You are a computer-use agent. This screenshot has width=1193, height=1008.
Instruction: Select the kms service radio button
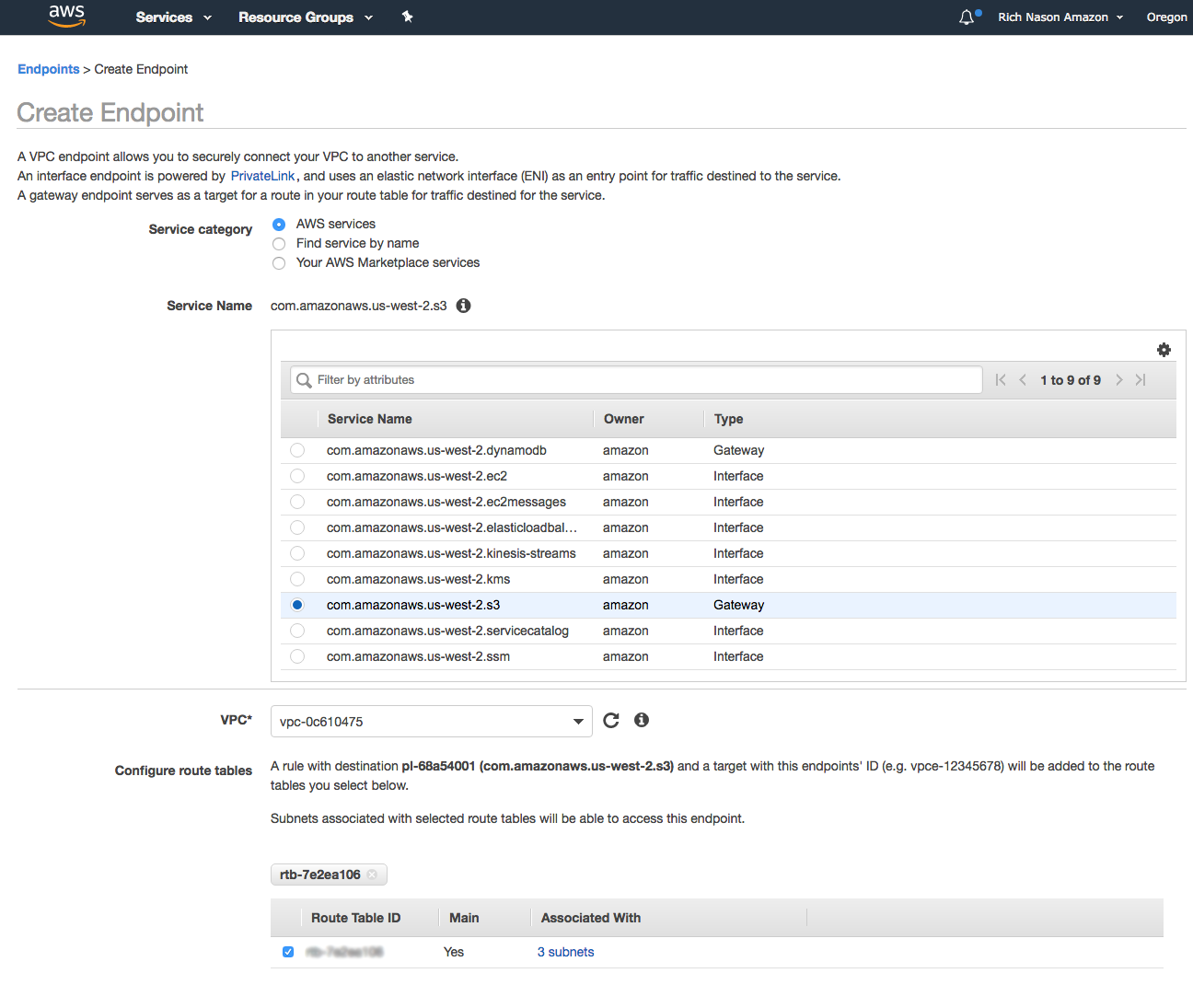[x=297, y=579]
